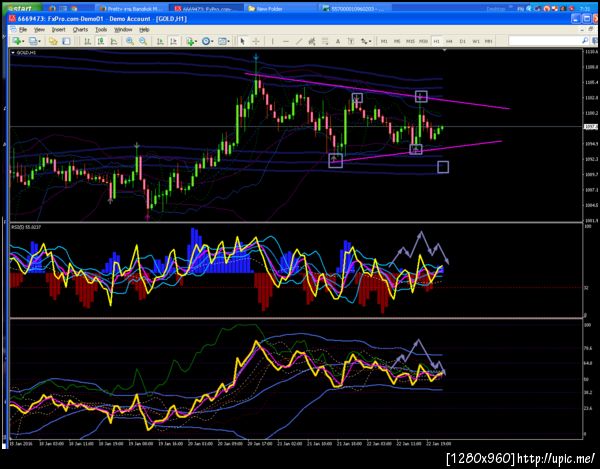The image size is (600, 469).
Task: Switch timeframe to M1
Action: (x=384, y=41)
